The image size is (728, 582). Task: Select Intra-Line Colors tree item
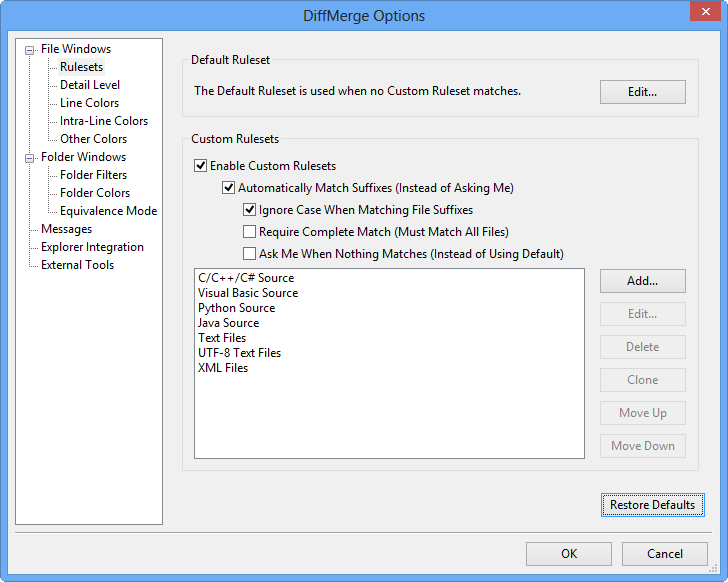click(x=103, y=121)
